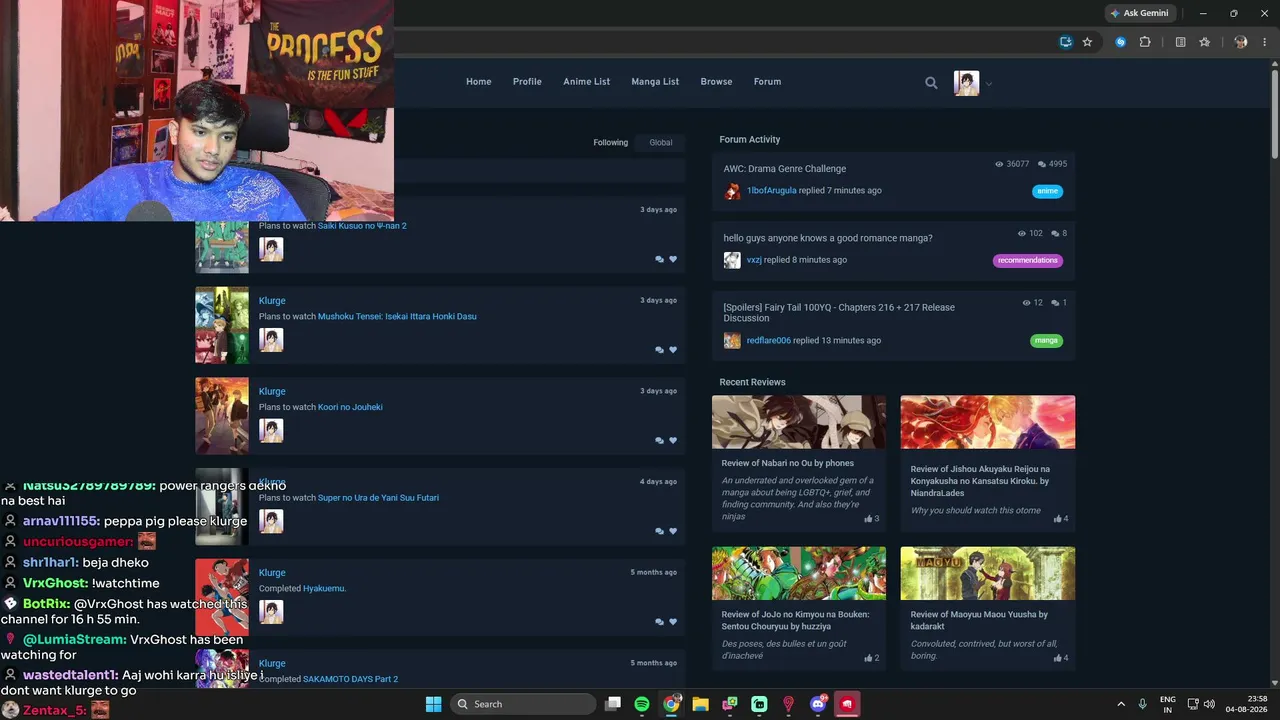This screenshot has height=720, width=1280.
Task: Open user vxzj's profile link
Action: click(x=754, y=260)
